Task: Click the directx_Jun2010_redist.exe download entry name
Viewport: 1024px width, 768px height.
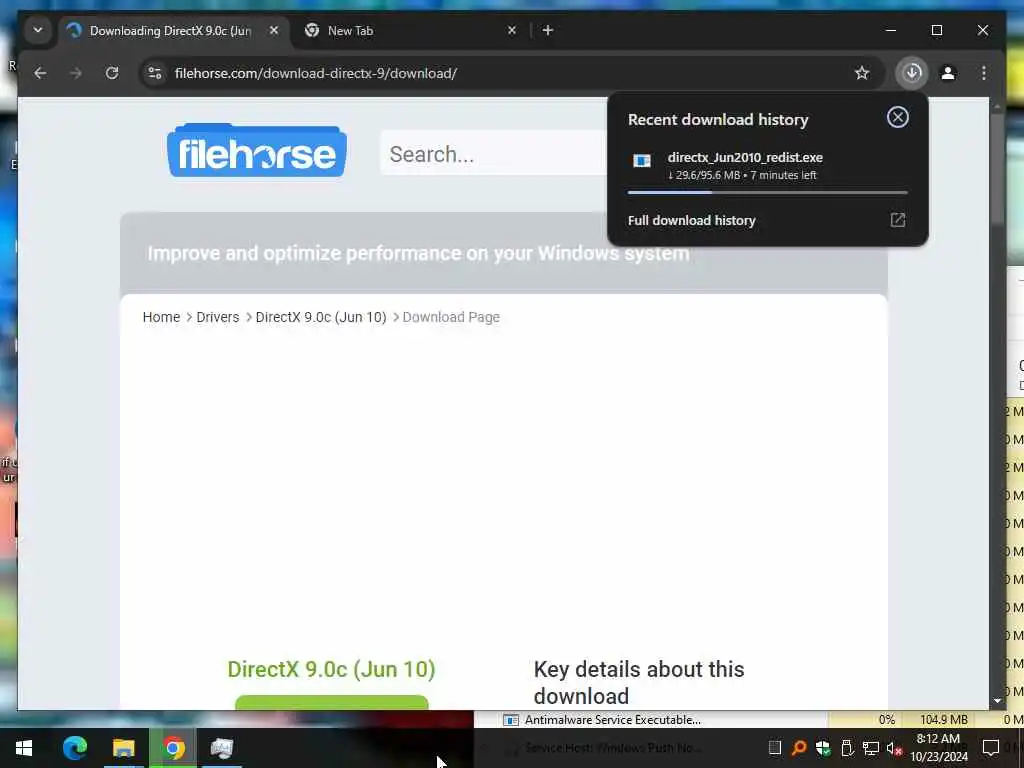Action: click(x=745, y=157)
